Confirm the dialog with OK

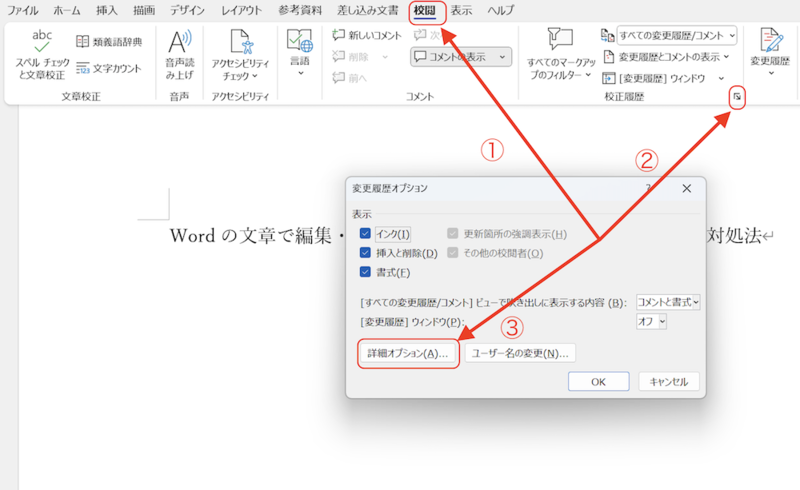pyautogui.click(x=598, y=382)
